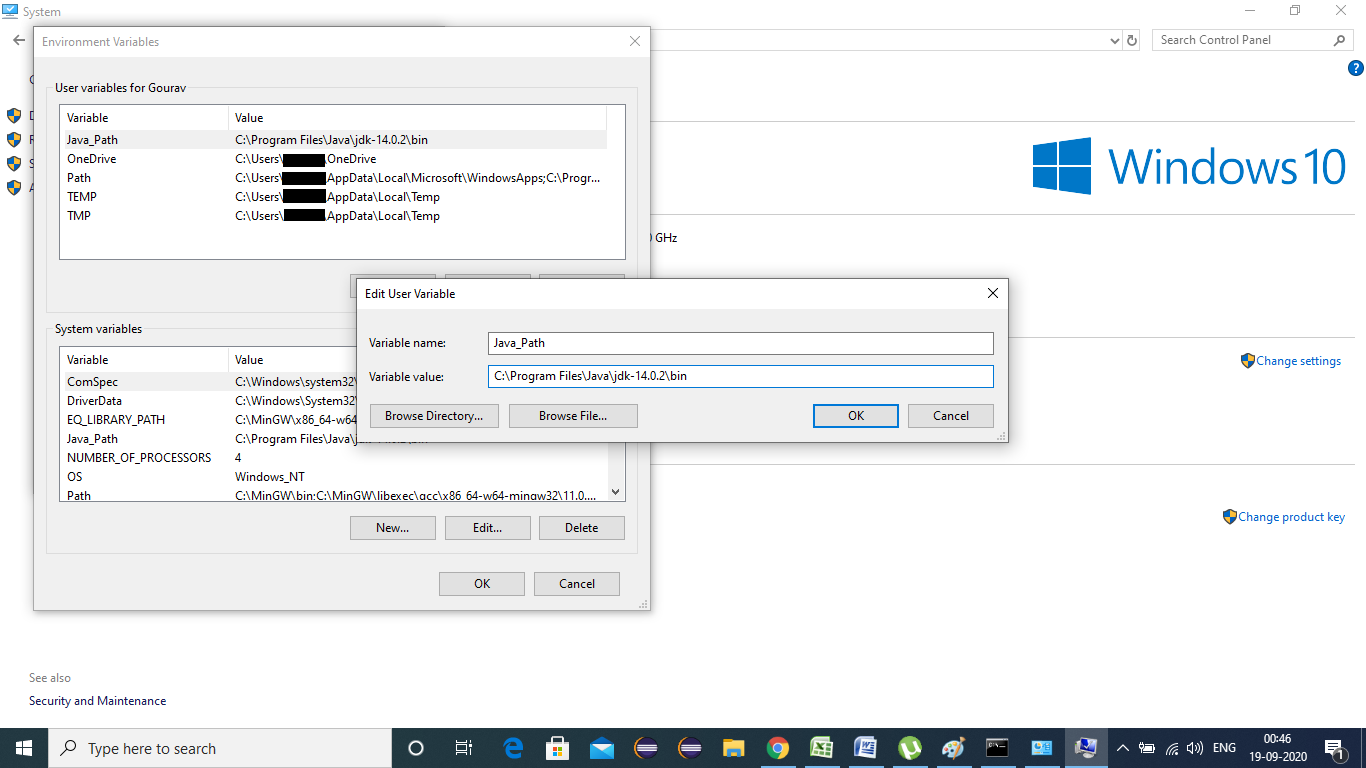Close the Environment Variables dialog
Image resolution: width=1366 pixels, height=768 pixels.
pos(634,42)
